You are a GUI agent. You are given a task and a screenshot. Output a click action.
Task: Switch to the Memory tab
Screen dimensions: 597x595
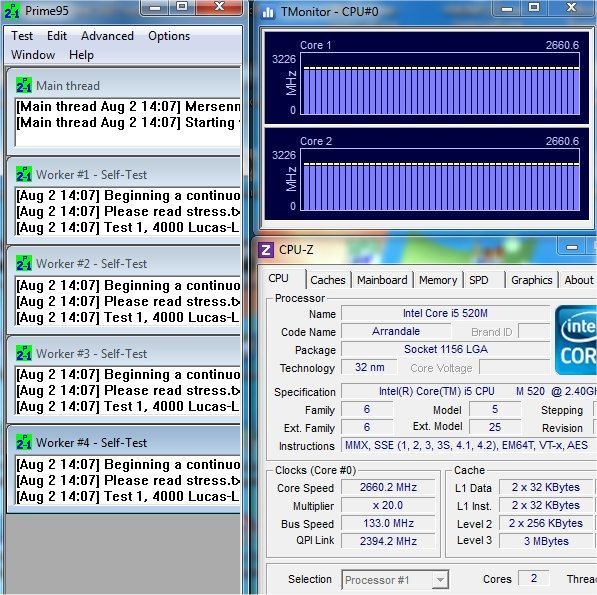(x=438, y=280)
